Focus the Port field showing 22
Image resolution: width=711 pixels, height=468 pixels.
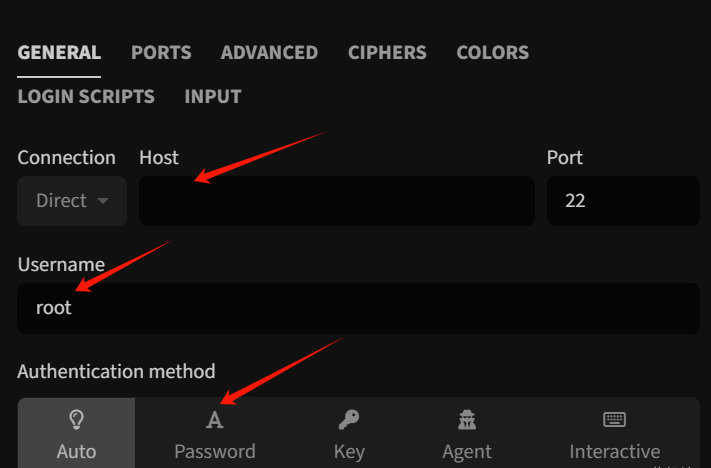tap(623, 201)
